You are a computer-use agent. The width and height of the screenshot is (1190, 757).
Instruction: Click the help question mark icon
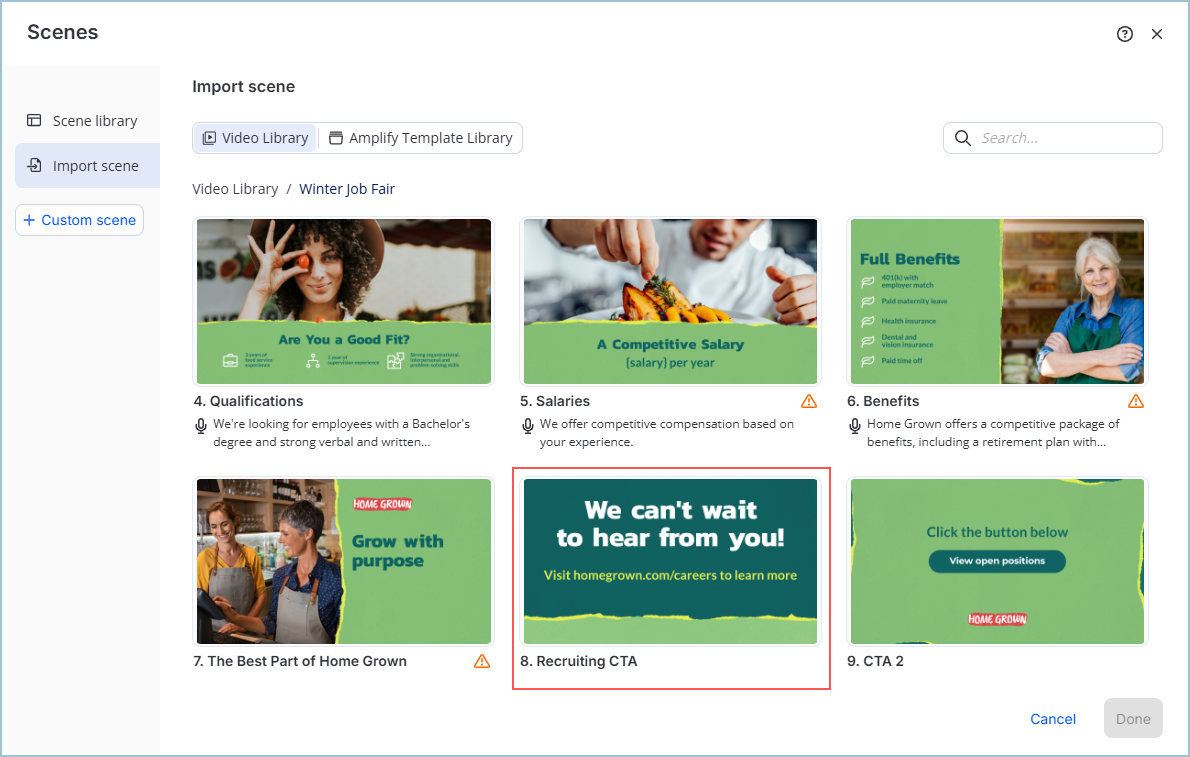pyautogui.click(x=1125, y=34)
